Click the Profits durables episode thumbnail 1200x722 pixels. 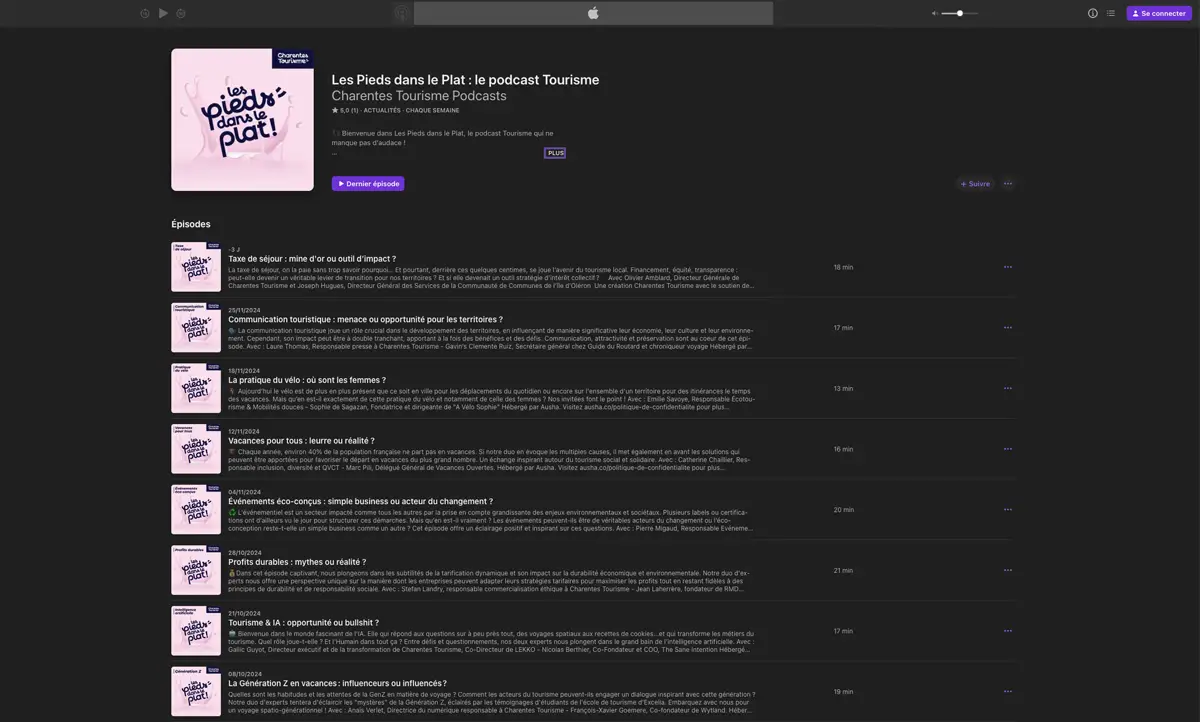[196, 570]
